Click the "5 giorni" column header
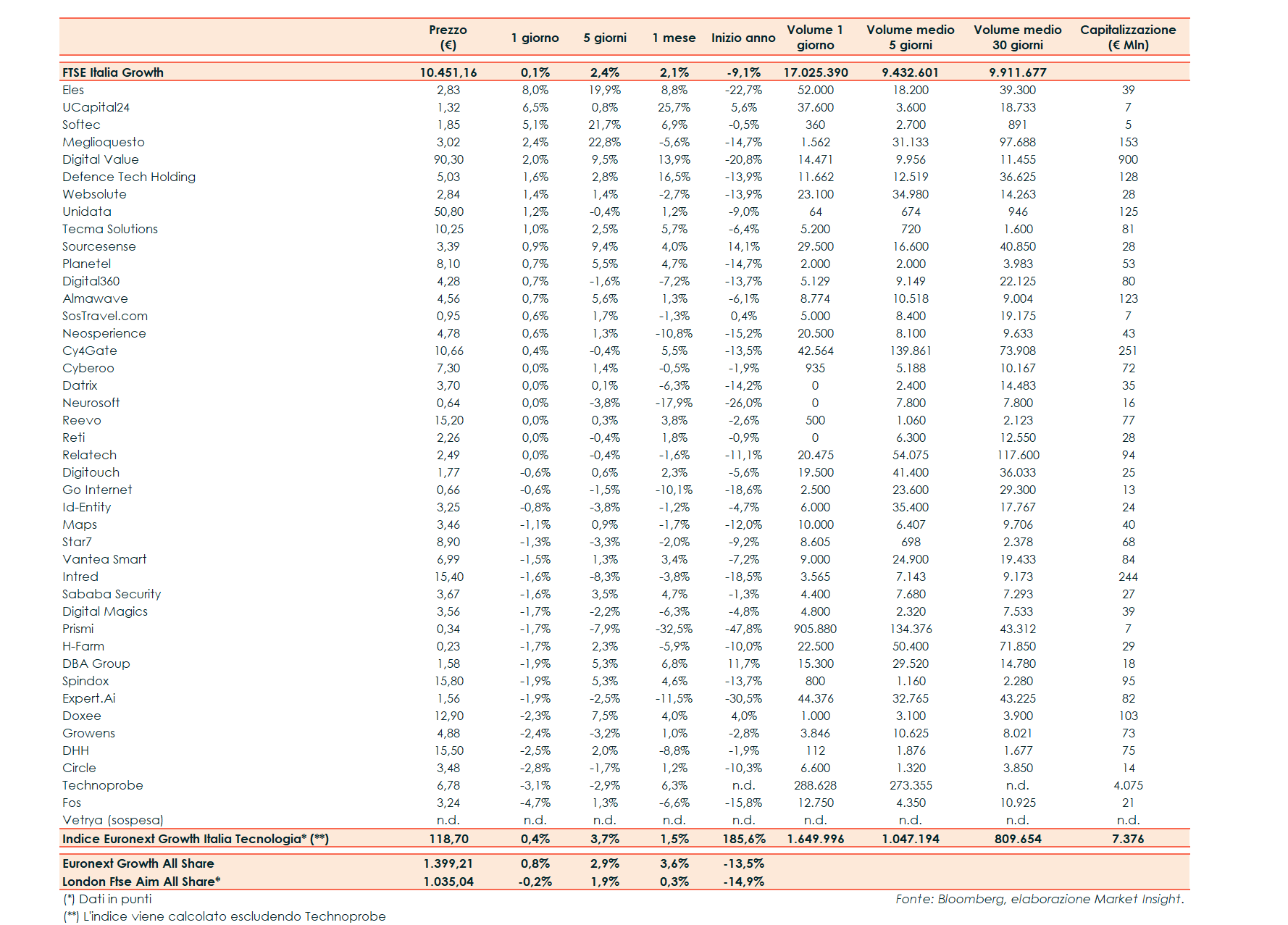 [605, 38]
